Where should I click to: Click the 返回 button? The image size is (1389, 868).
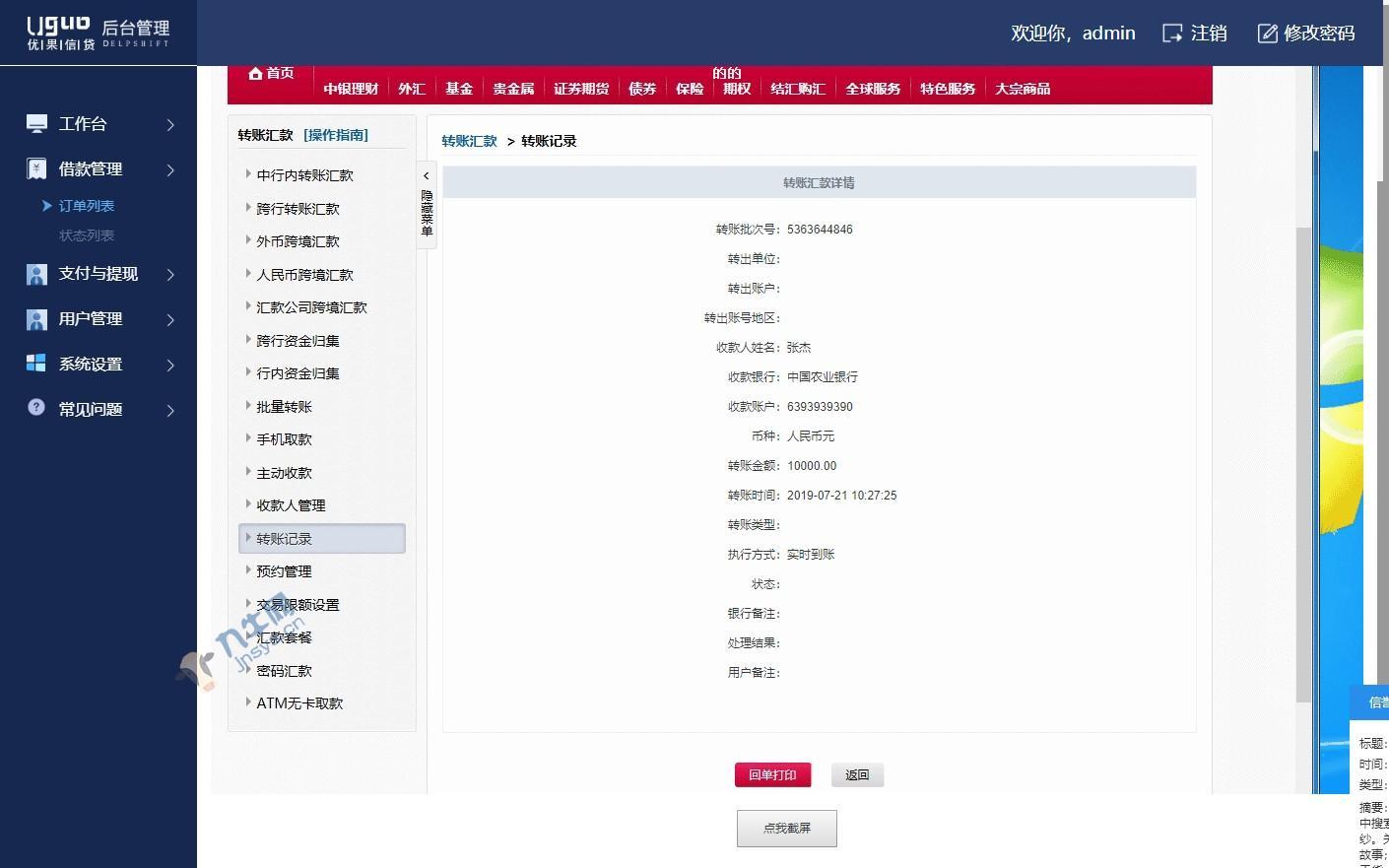[857, 775]
